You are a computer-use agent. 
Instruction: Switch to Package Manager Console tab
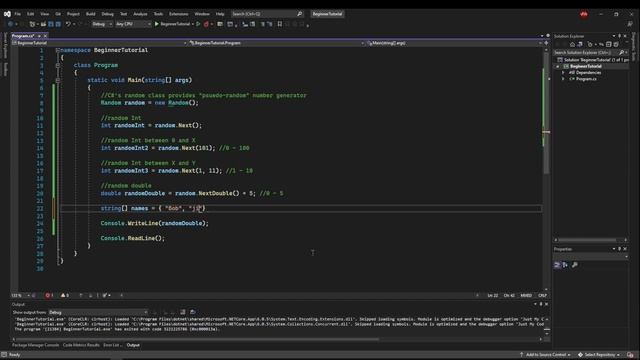tap(36, 345)
